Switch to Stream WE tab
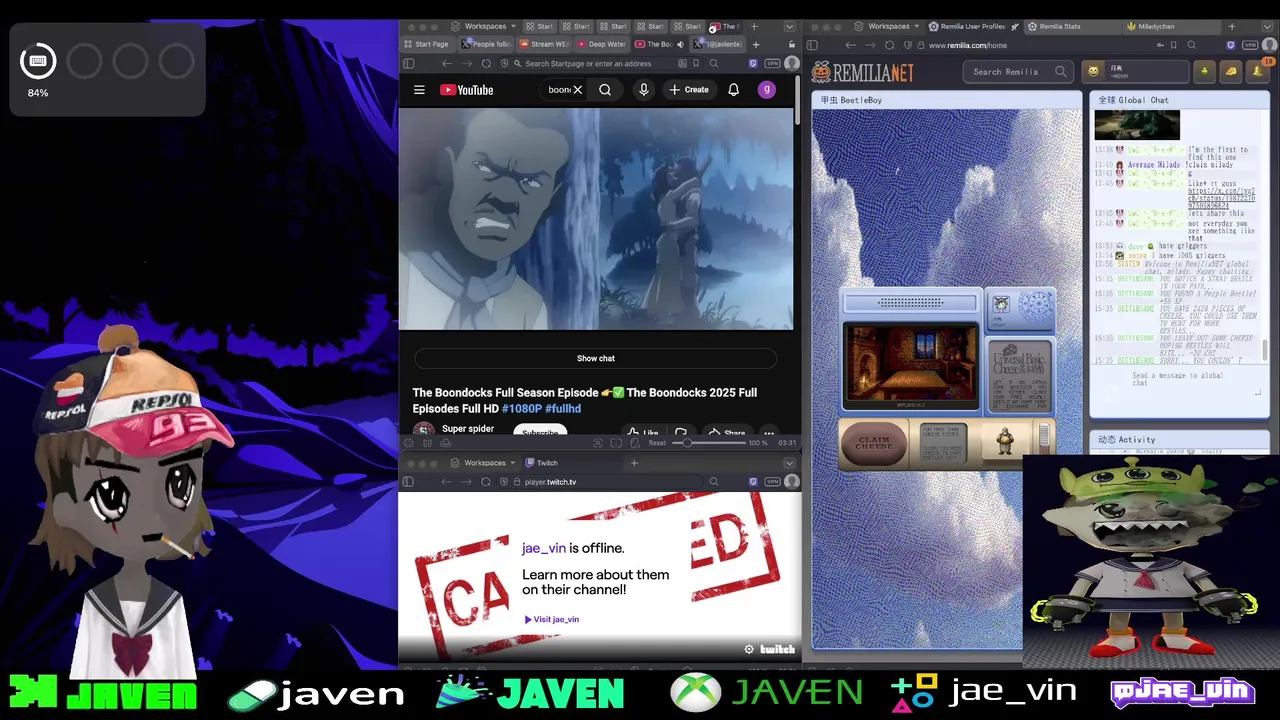The width and height of the screenshot is (1280, 720). coord(545,44)
